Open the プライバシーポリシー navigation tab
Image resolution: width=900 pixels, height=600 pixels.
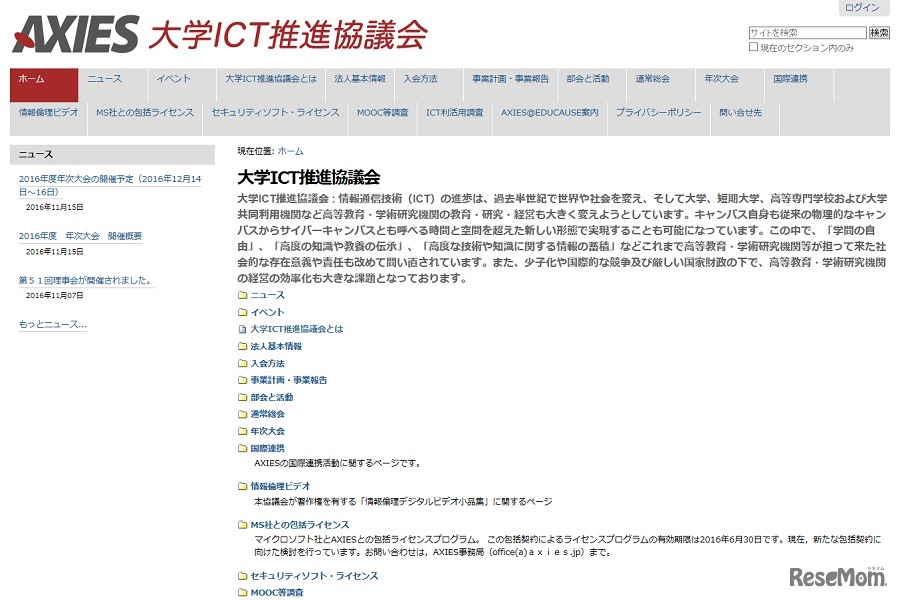[x=659, y=119]
